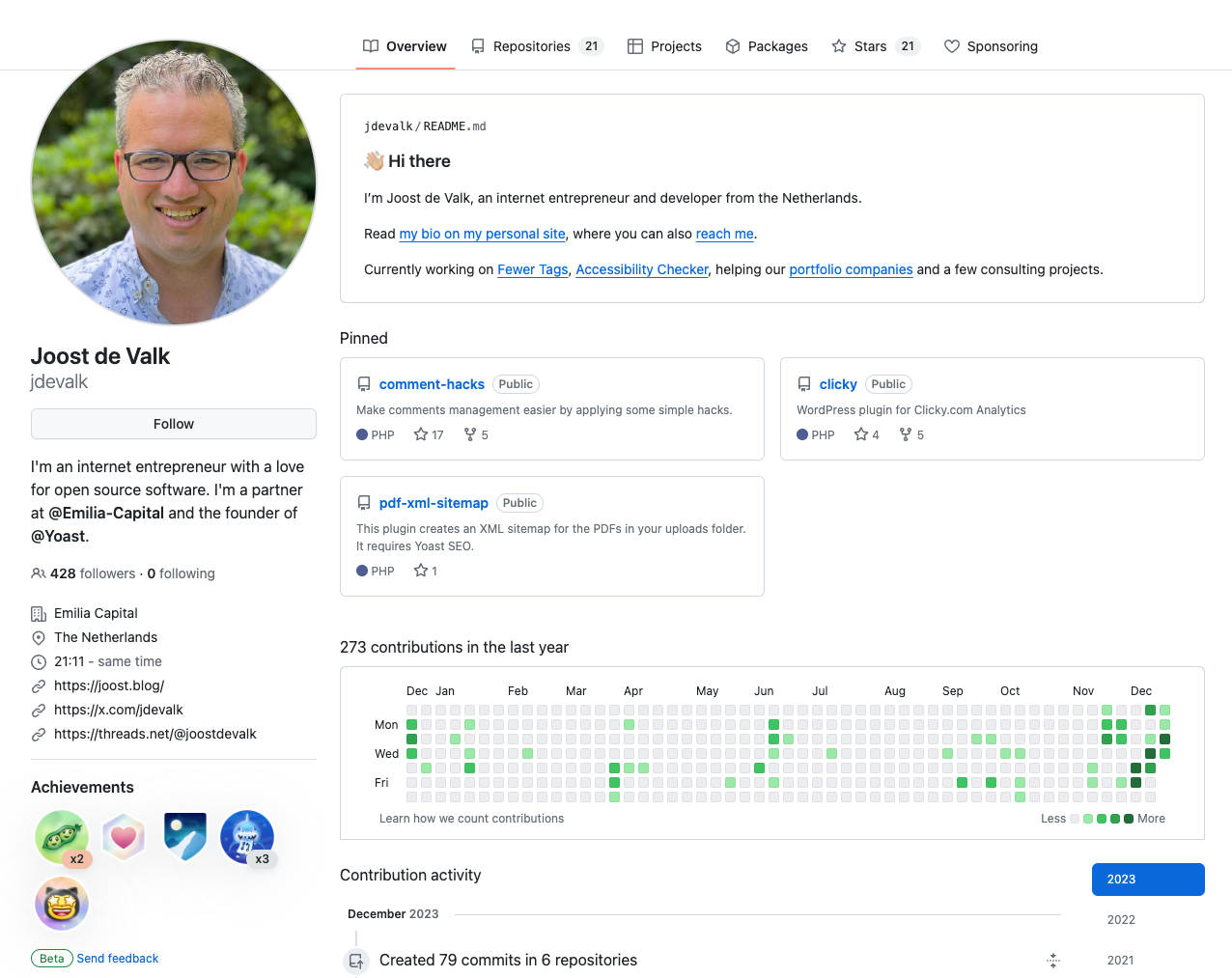Click the heart-shaped Public Sponsor badge

(x=124, y=837)
